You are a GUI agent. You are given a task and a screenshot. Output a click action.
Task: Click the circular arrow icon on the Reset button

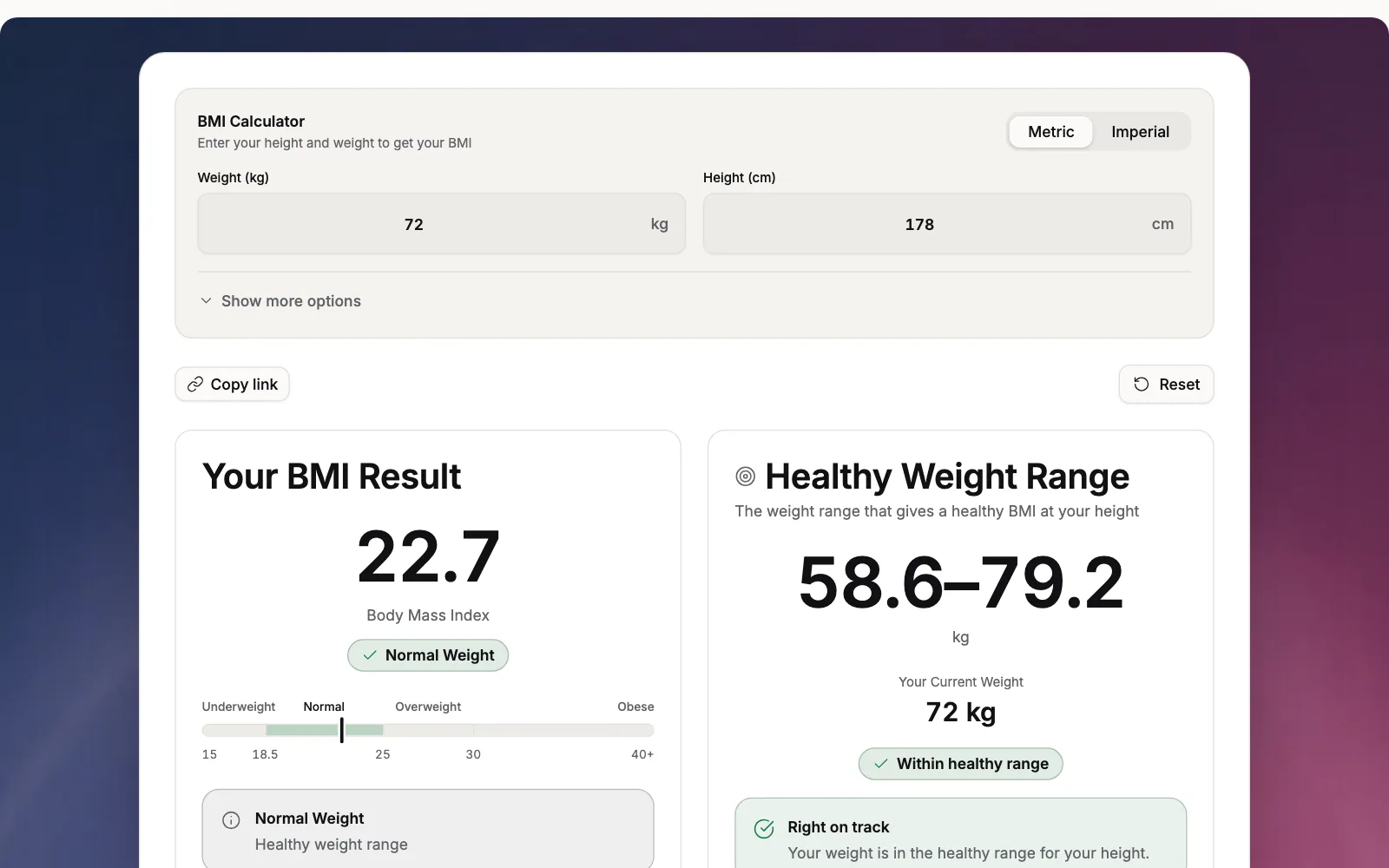(x=1142, y=385)
